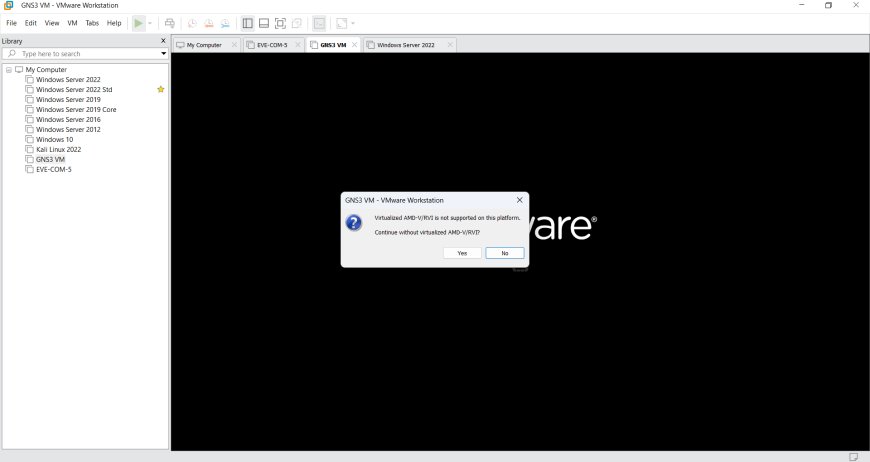Open the Library search filter dropdown
This screenshot has height=462, width=870.
[x=164, y=54]
